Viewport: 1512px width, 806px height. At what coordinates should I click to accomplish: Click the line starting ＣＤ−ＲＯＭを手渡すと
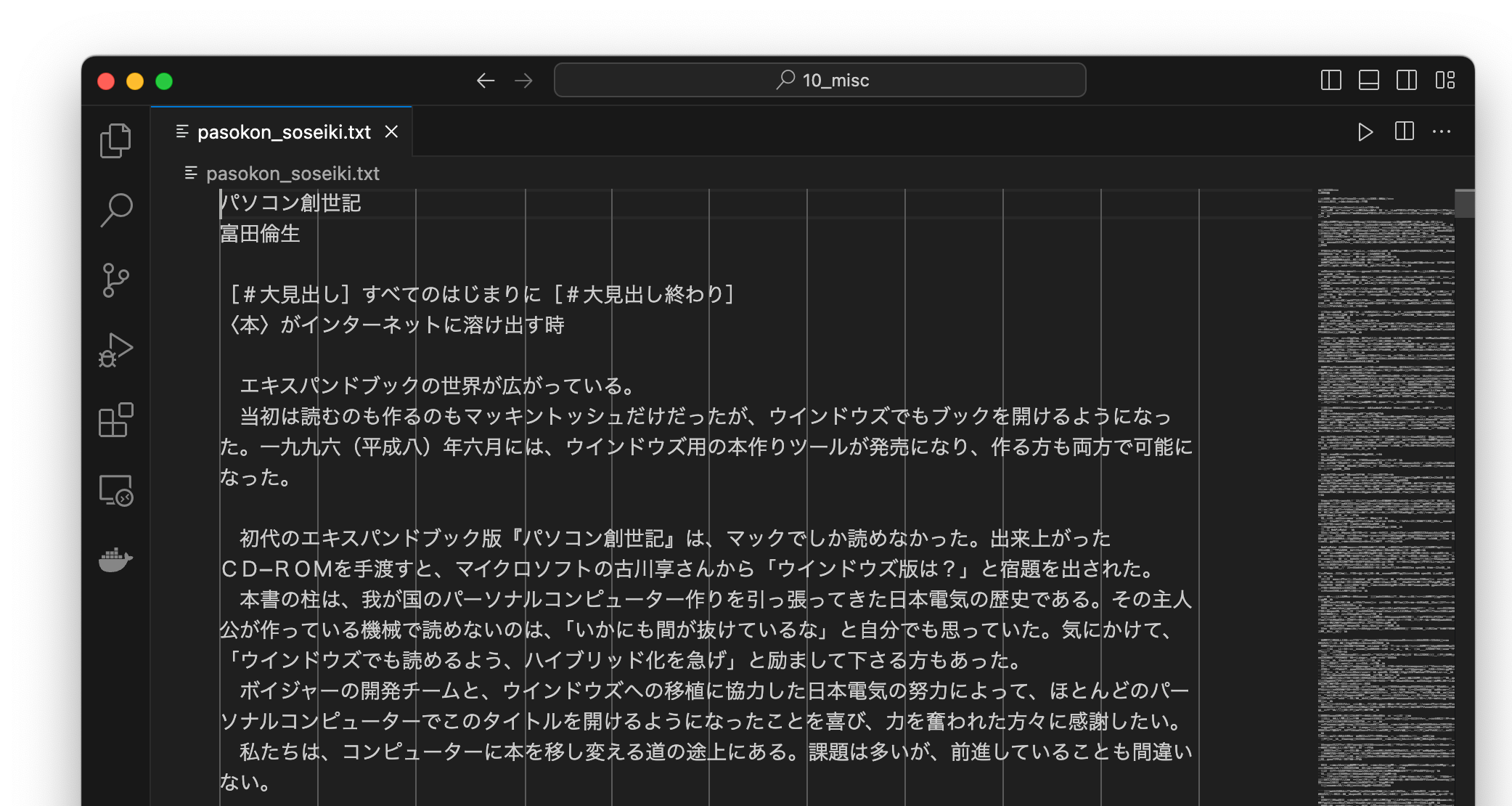[x=688, y=569]
